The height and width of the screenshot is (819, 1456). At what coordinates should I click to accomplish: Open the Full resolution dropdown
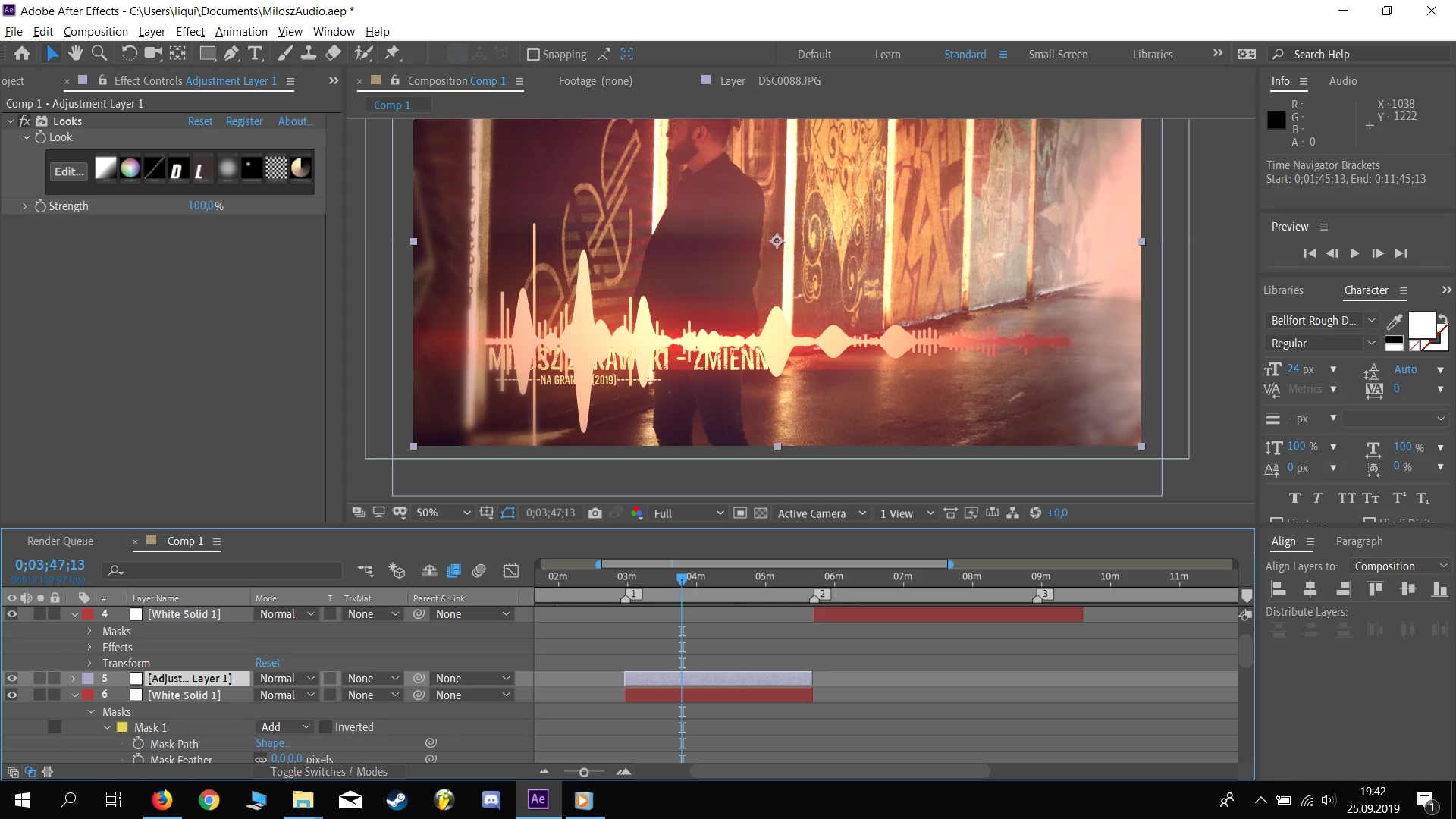point(689,513)
